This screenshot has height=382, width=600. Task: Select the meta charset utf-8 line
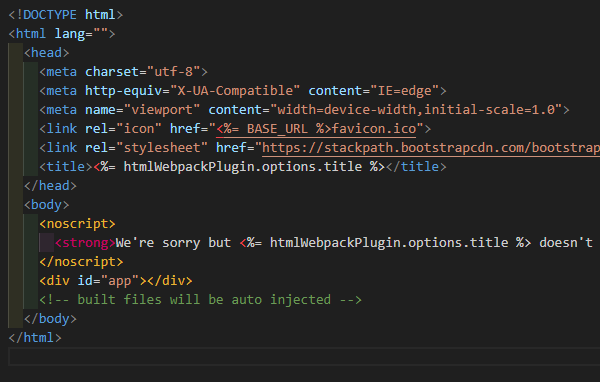pos(123,72)
